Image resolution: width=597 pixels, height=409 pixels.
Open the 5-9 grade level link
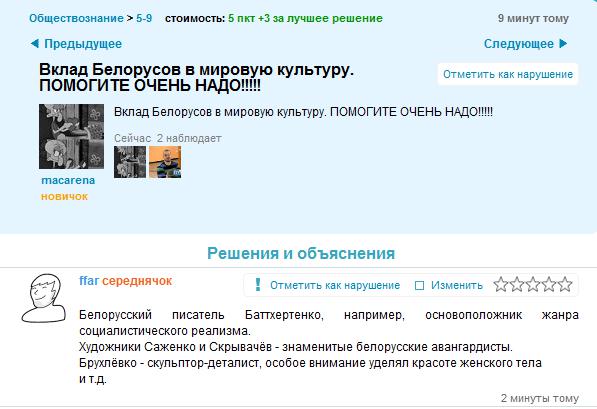click(x=144, y=18)
